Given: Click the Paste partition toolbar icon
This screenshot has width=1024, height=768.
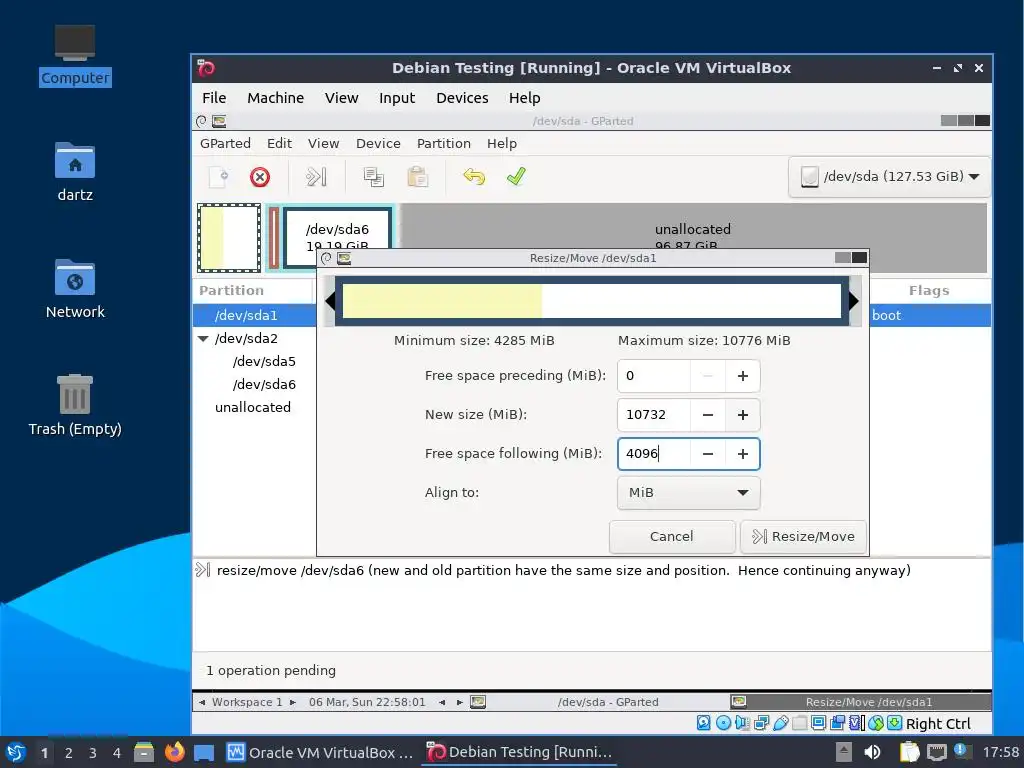Looking at the screenshot, I should pyautogui.click(x=417, y=177).
